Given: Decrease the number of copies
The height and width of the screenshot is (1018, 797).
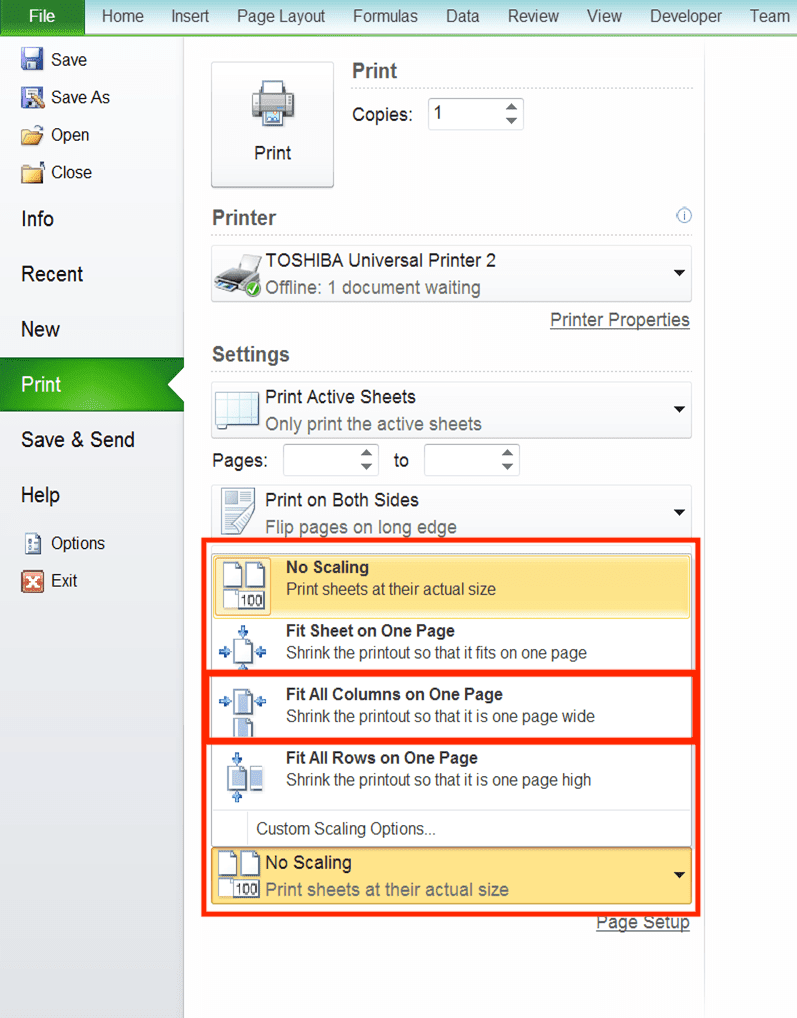Looking at the screenshot, I should click(511, 121).
